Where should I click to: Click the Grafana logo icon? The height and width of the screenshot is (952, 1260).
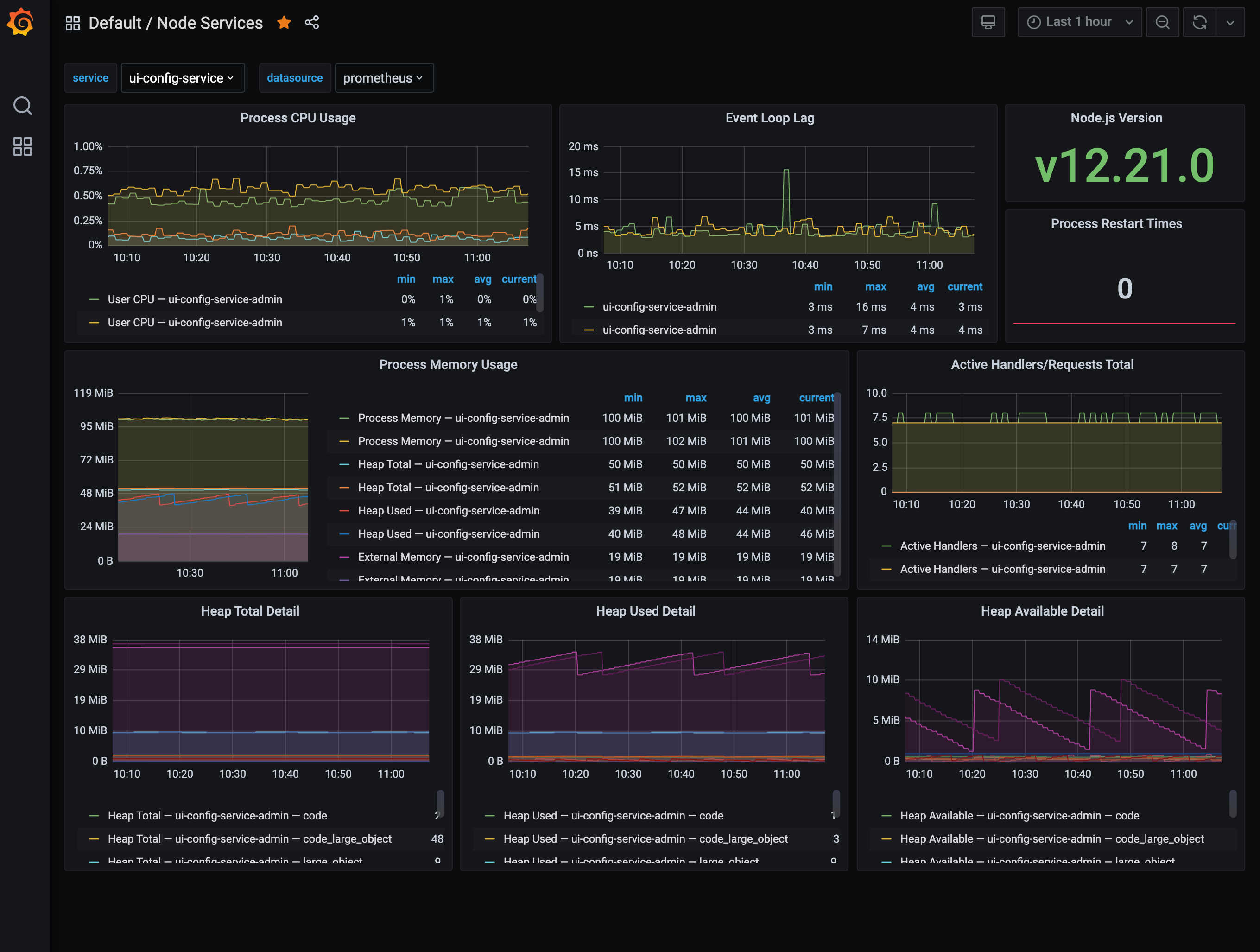(22, 22)
